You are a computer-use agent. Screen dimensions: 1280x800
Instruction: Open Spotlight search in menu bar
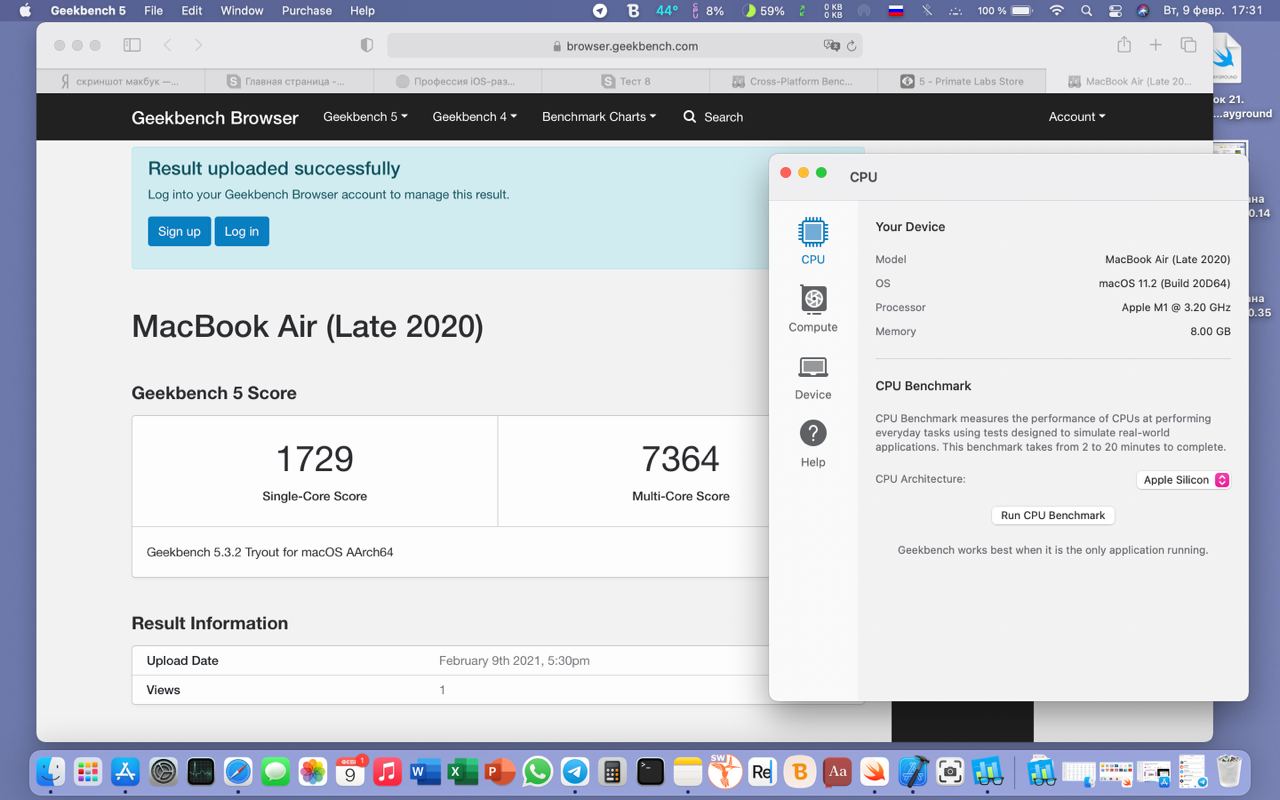click(1087, 11)
